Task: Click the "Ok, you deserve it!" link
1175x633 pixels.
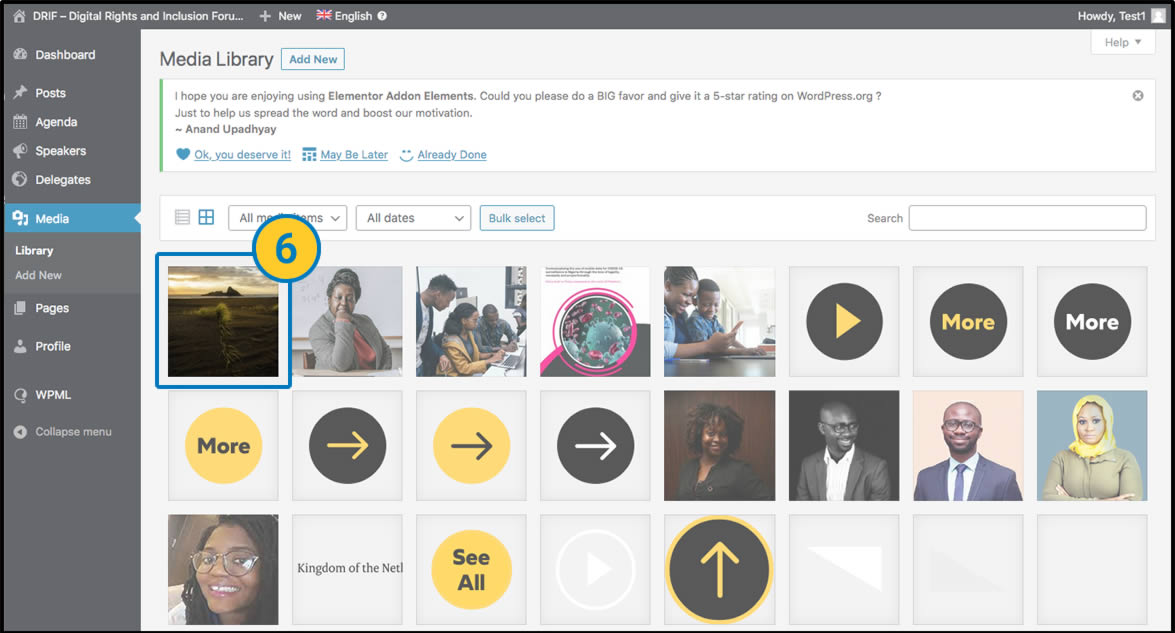Action: [242, 155]
